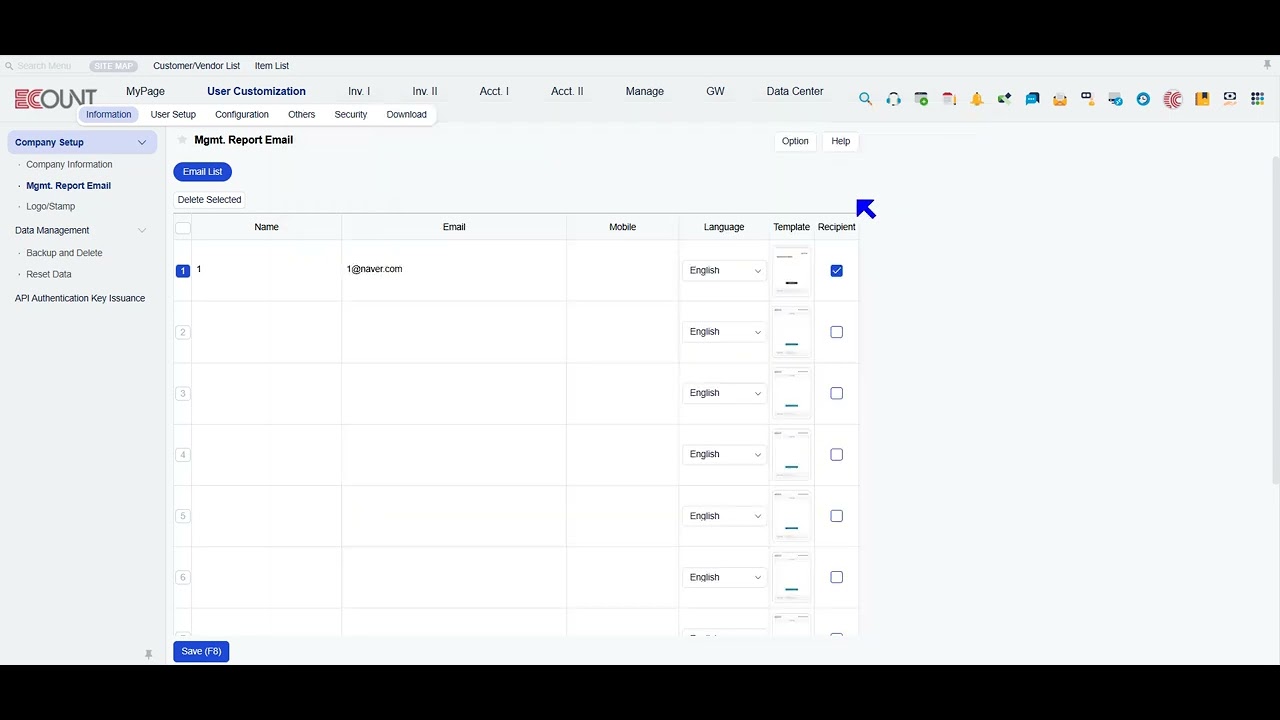Open the yellow bookmark book icon
1280x720 pixels.
pos(1202,99)
